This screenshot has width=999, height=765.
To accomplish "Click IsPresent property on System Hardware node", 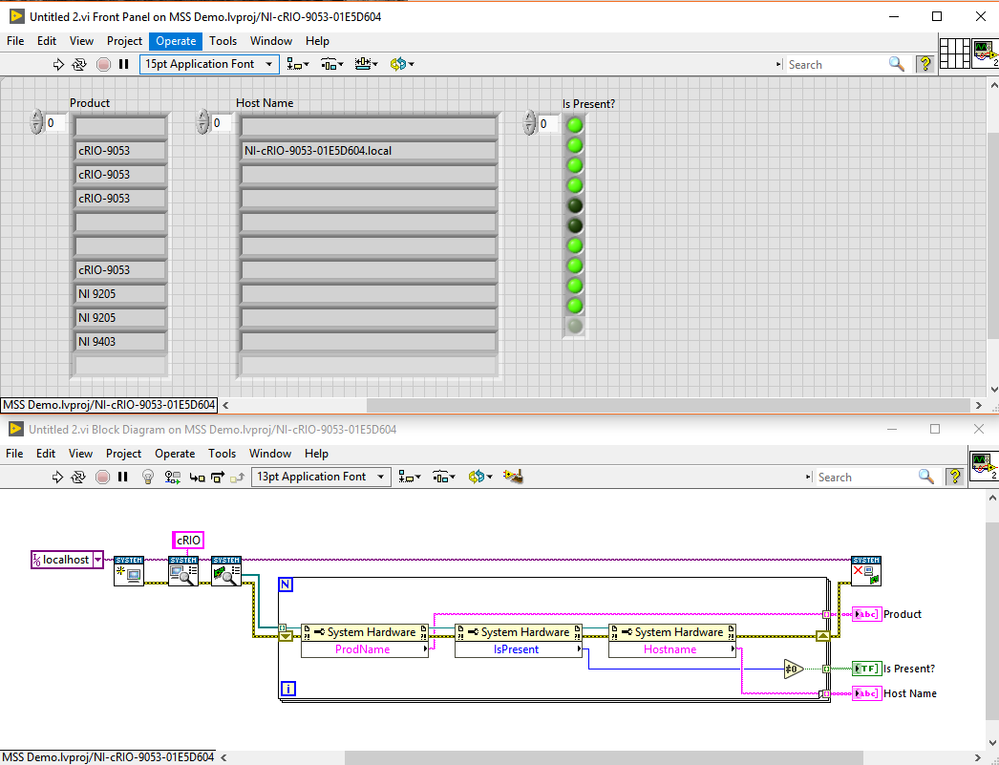I will (x=518, y=650).
